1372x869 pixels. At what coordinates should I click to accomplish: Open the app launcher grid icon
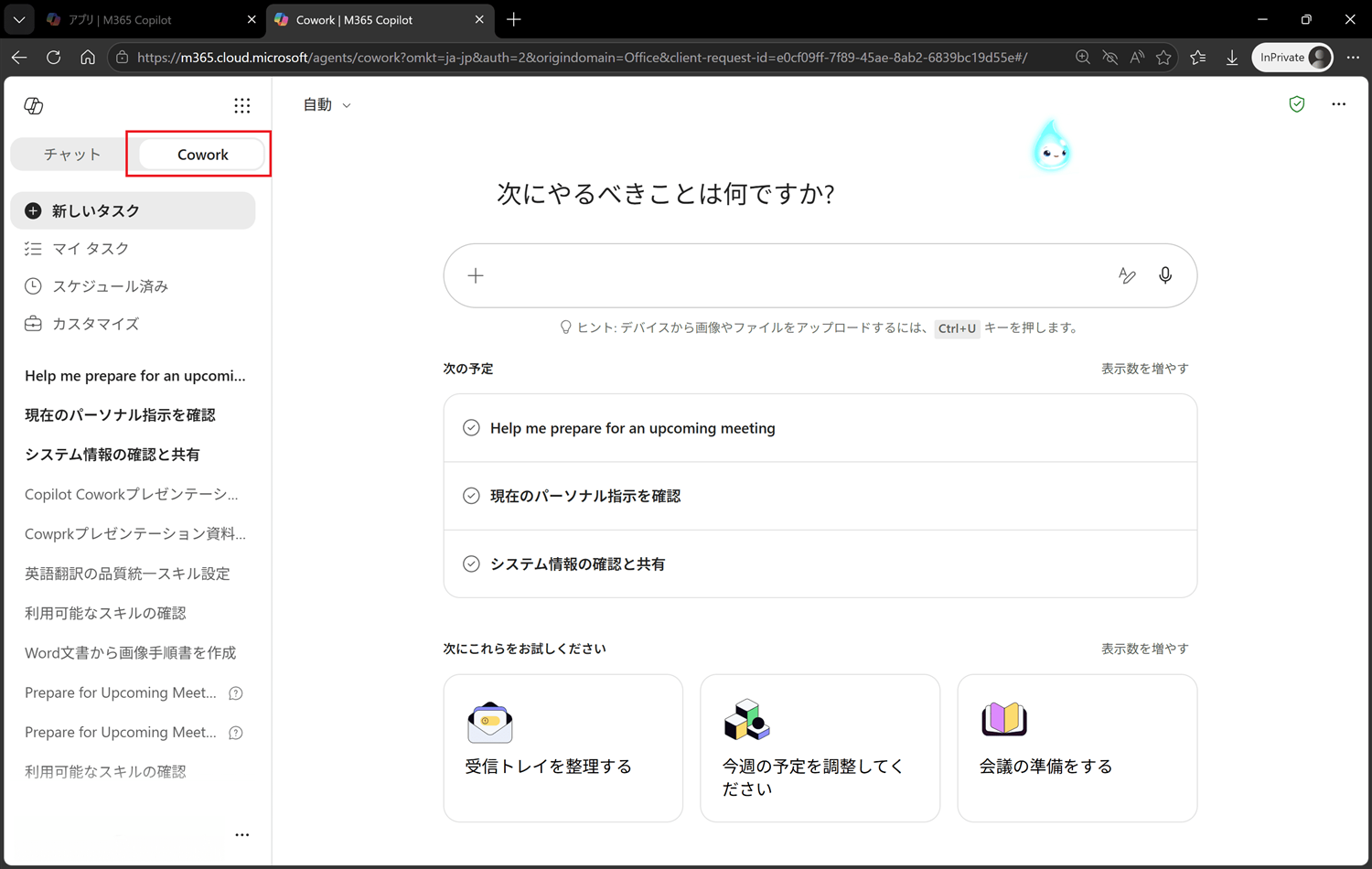tap(241, 105)
